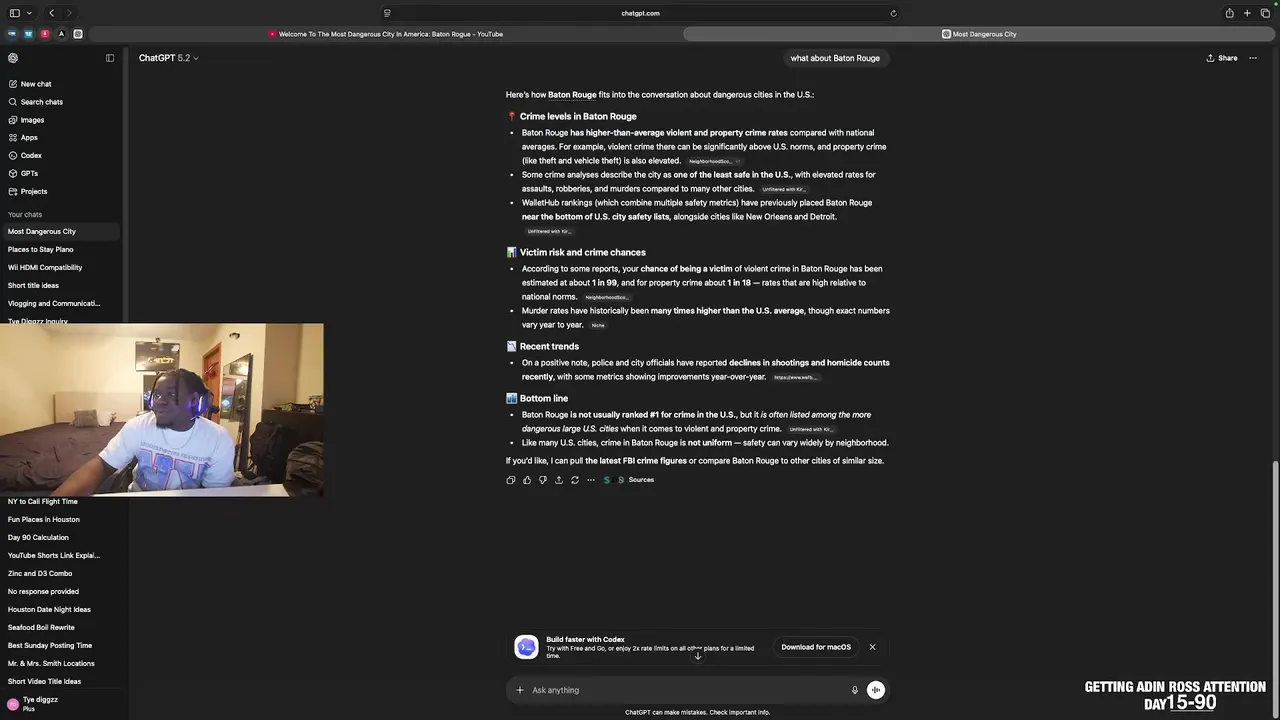Open Apps section in sidebar
Screen dimensions: 1280x720
pyautogui.click(x=29, y=138)
